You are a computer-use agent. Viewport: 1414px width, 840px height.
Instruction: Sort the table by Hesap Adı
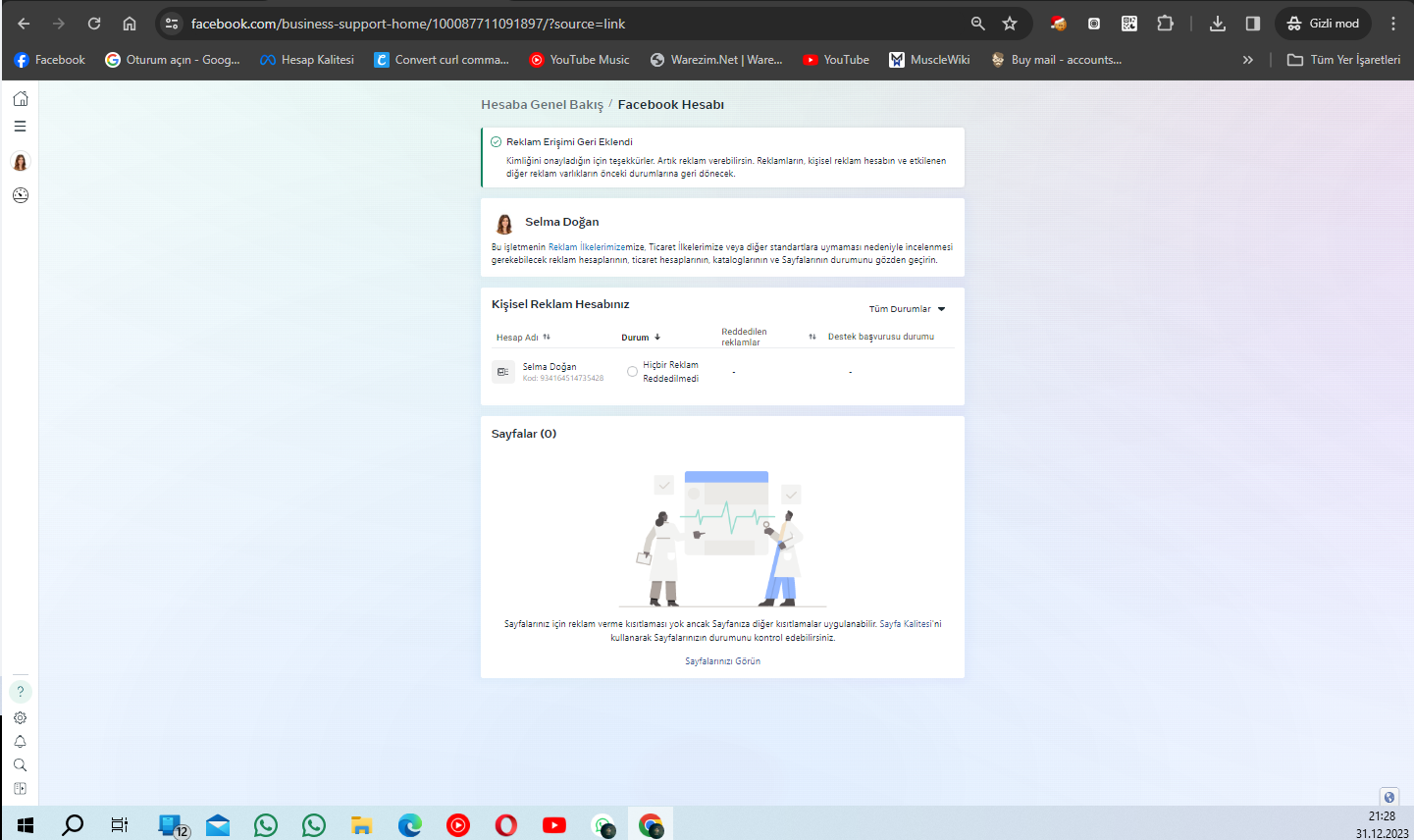pyautogui.click(x=523, y=338)
